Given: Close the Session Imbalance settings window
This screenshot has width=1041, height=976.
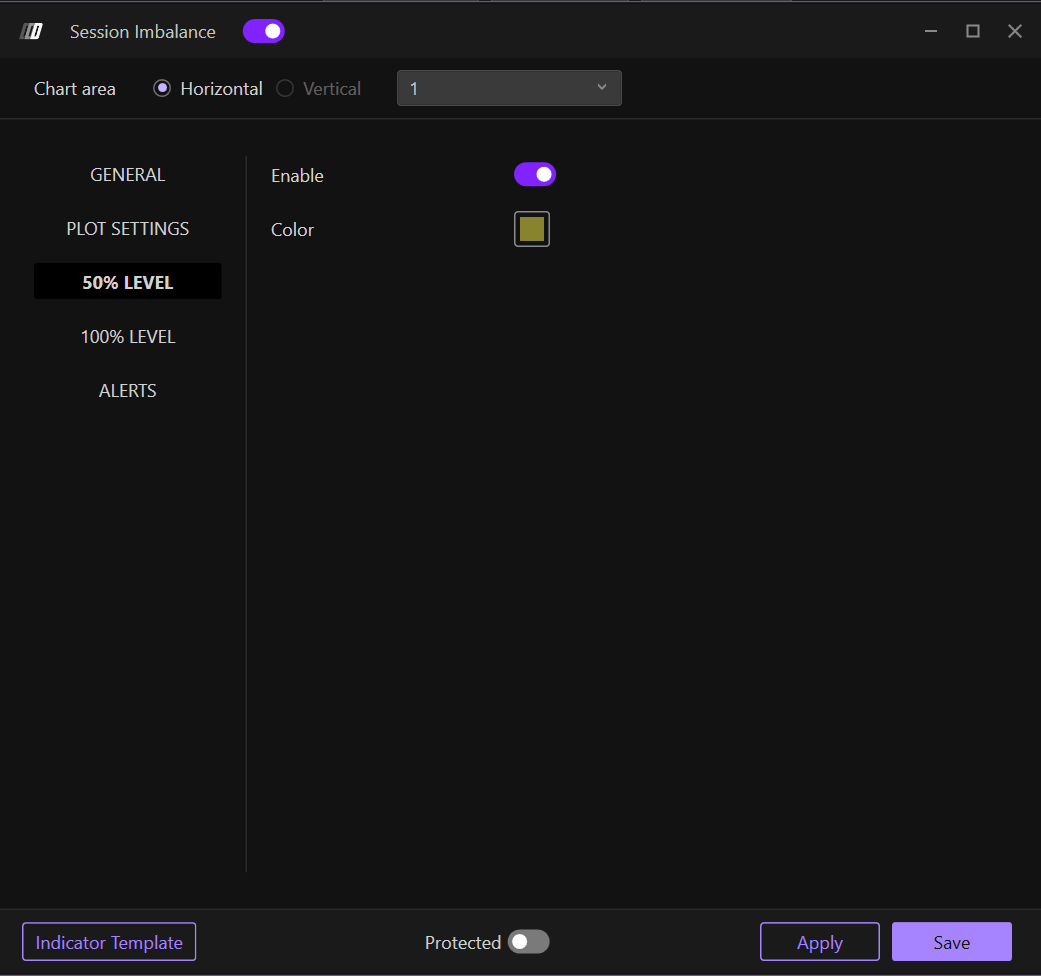Looking at the screenshot, I should 1014,32.
